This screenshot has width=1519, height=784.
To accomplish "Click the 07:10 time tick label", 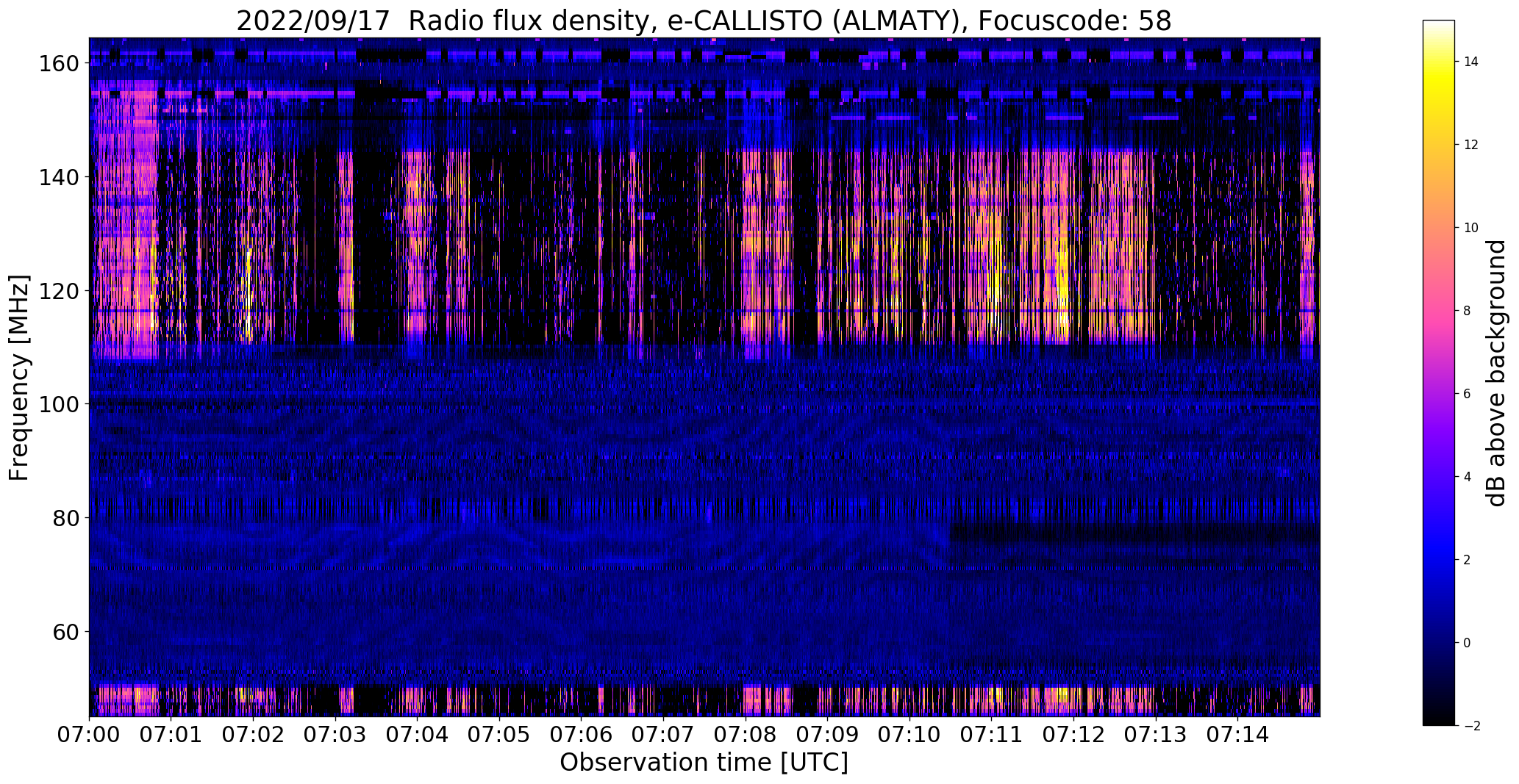I will click(909, 734).
